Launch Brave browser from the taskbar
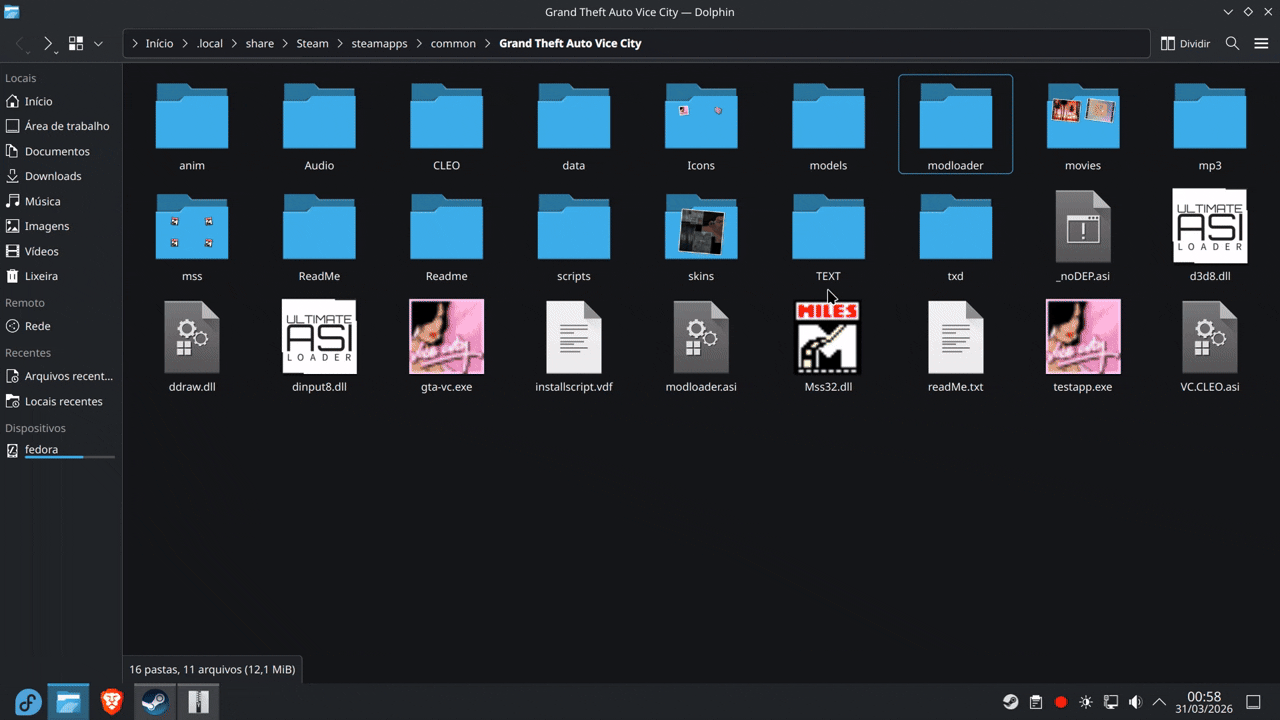This screenshot has width=1280, height=720. point(111,702)
